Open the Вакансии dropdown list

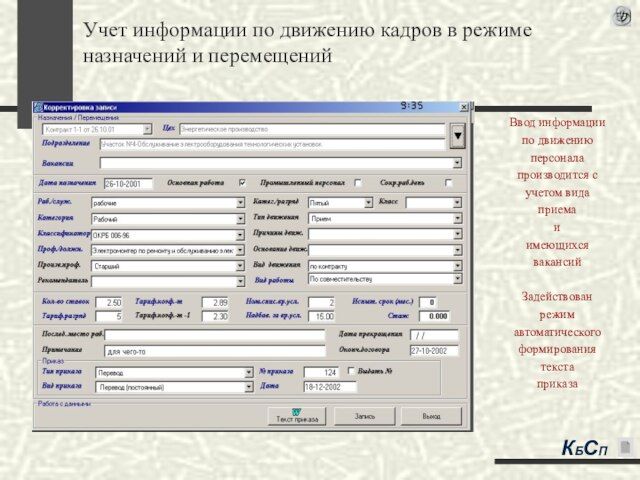pos(457,163)
